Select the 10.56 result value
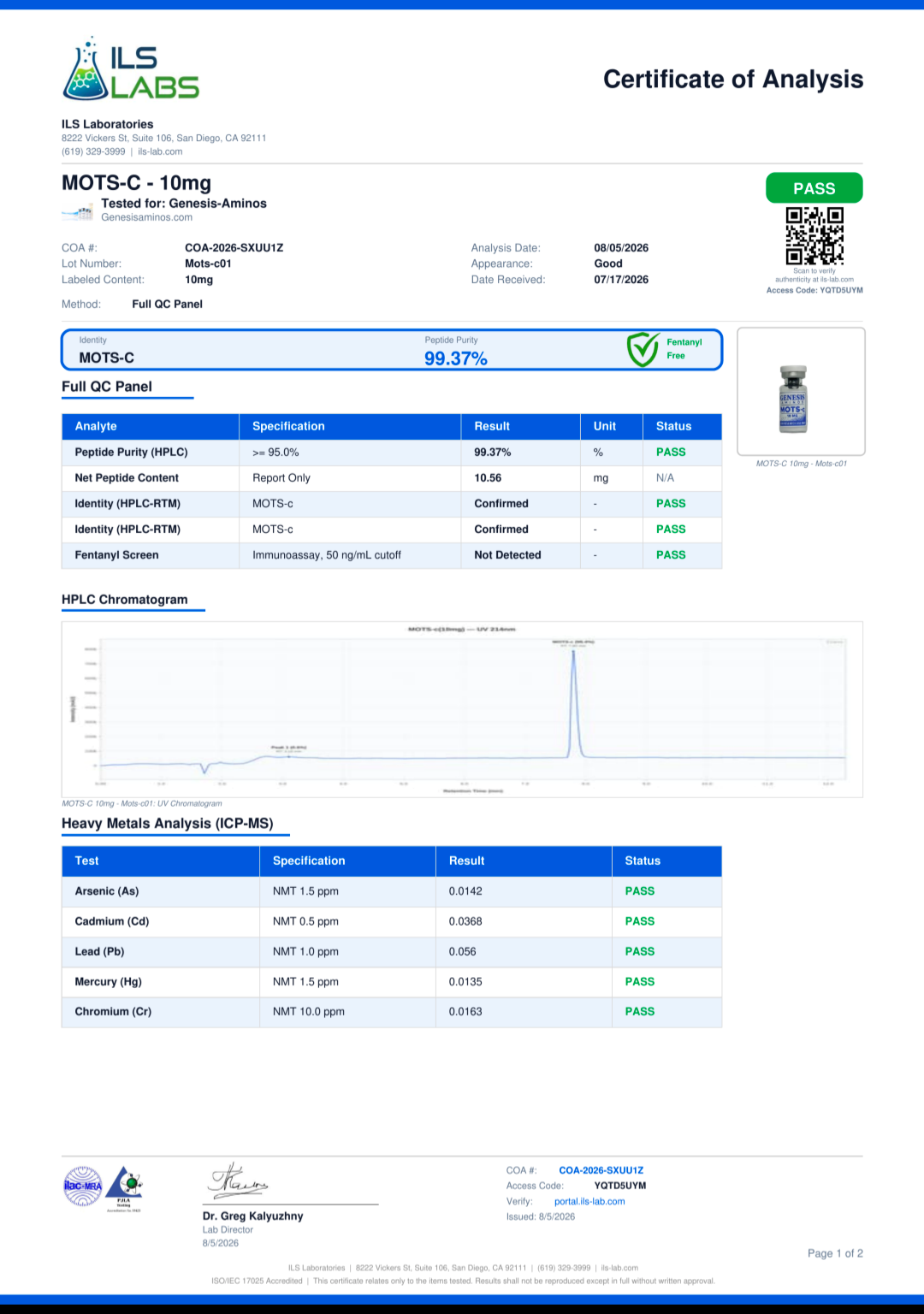 coord(488,478)
